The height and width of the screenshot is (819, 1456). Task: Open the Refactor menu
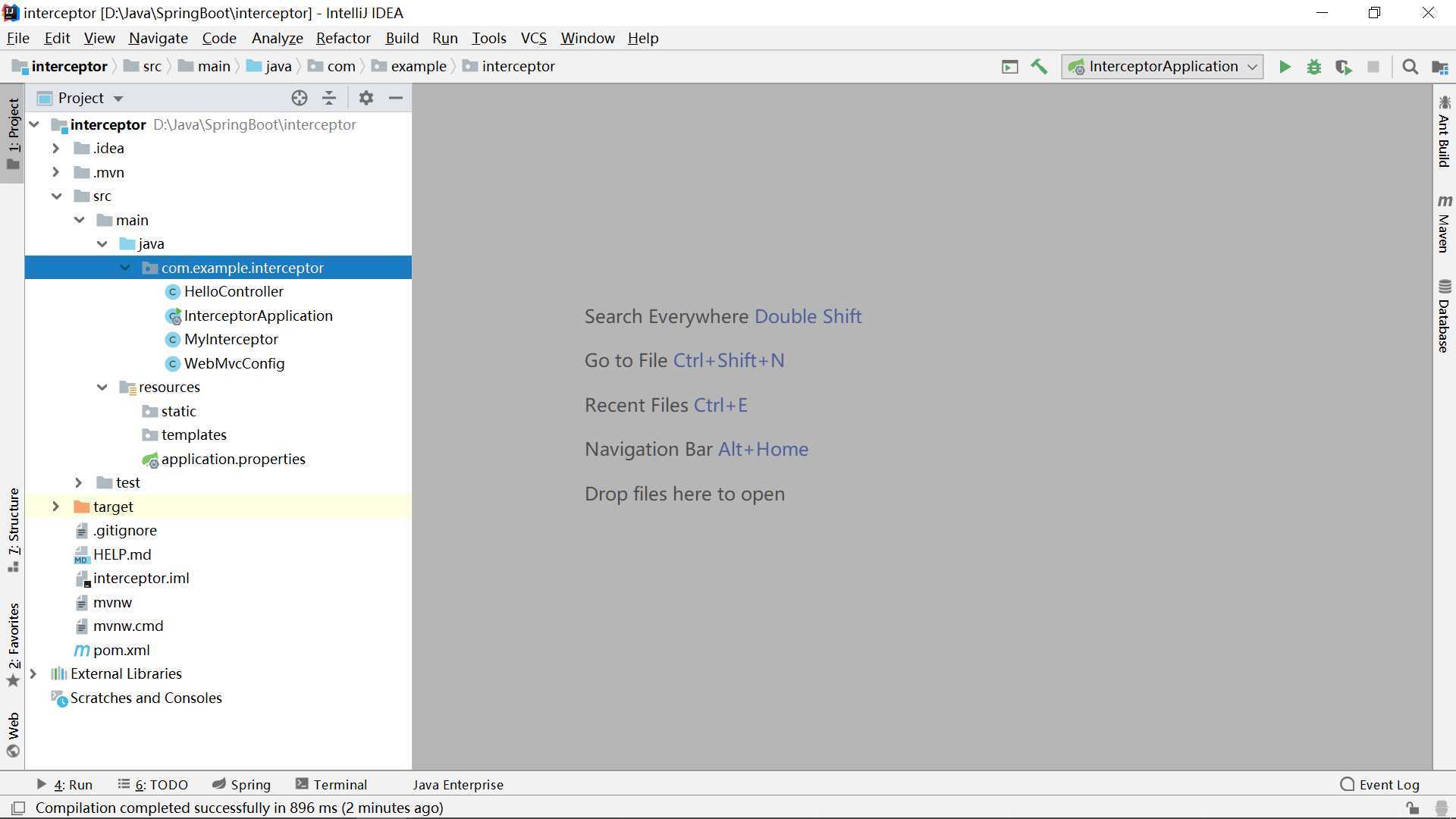[343, 38]
